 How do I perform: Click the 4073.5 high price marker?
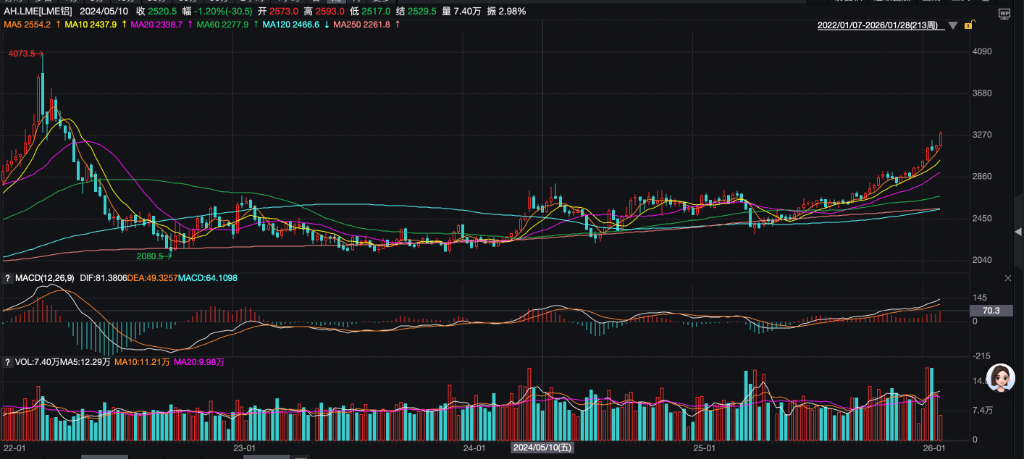point(22,53)
